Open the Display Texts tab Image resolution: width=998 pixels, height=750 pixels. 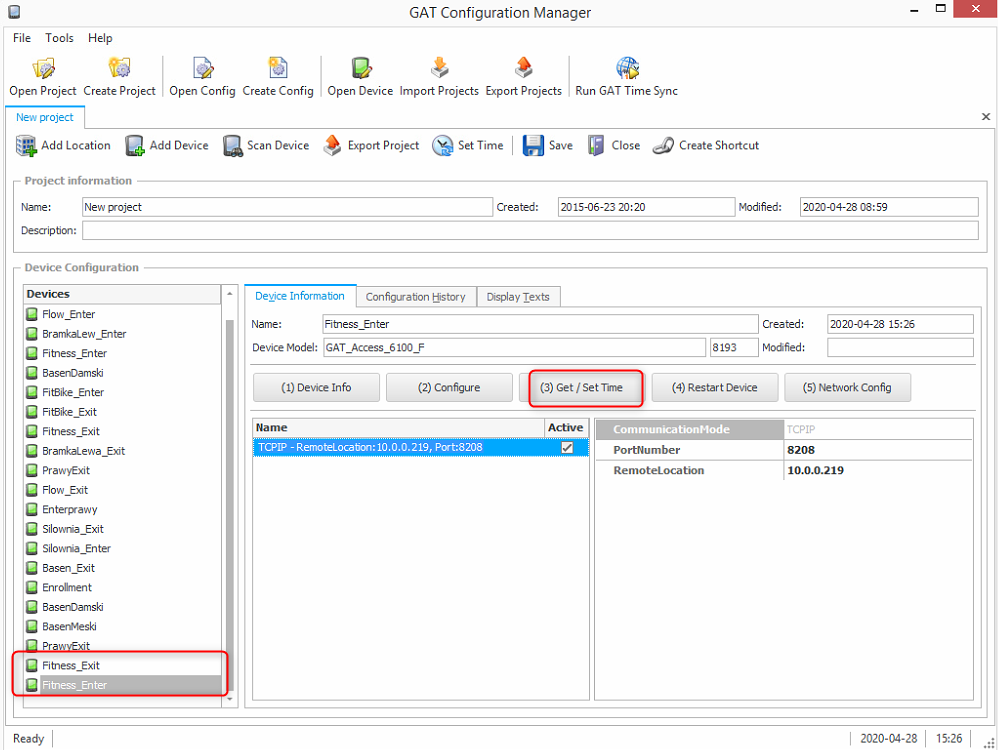517,297
